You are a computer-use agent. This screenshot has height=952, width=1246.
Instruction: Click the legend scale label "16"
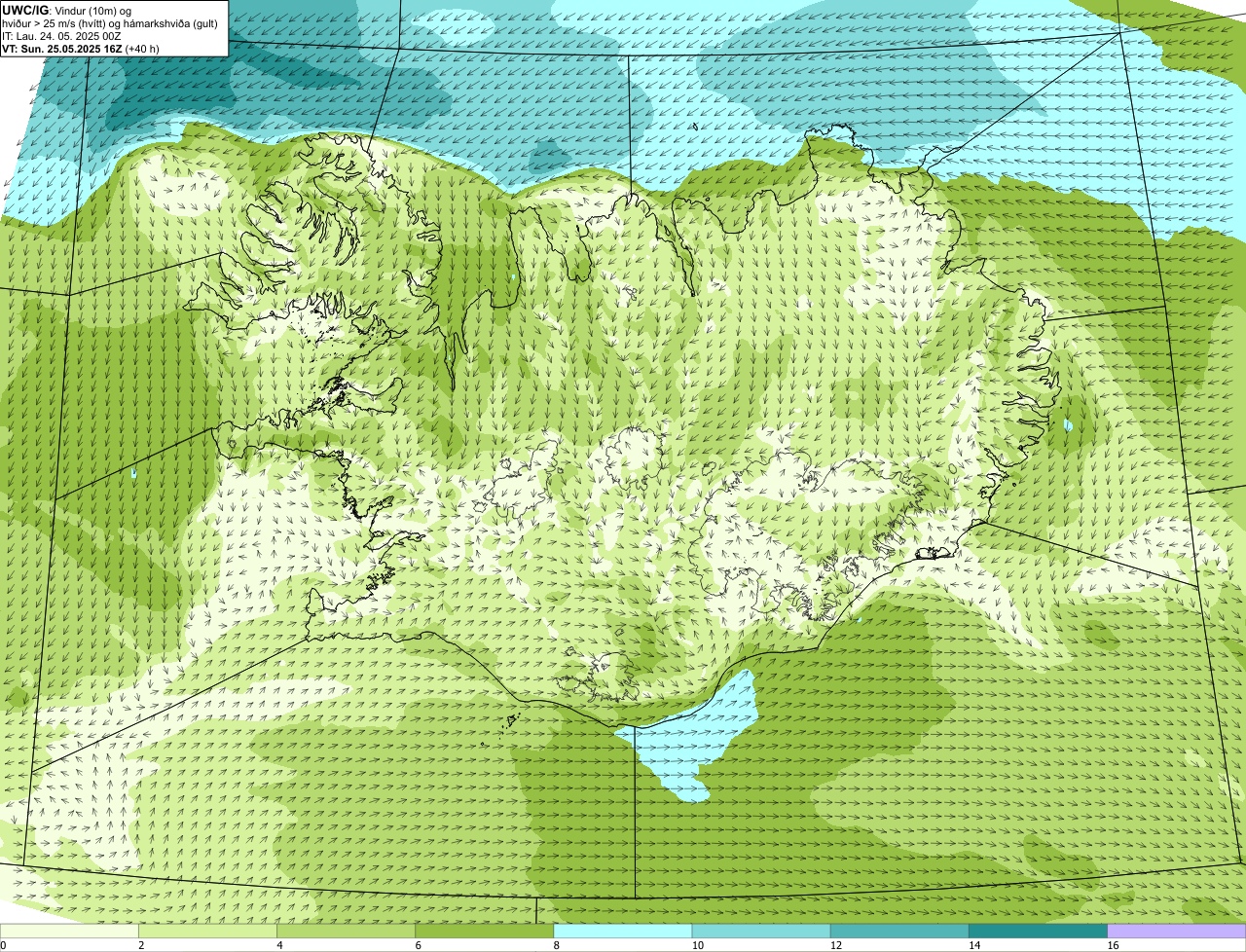click(x=1114, y=945)
